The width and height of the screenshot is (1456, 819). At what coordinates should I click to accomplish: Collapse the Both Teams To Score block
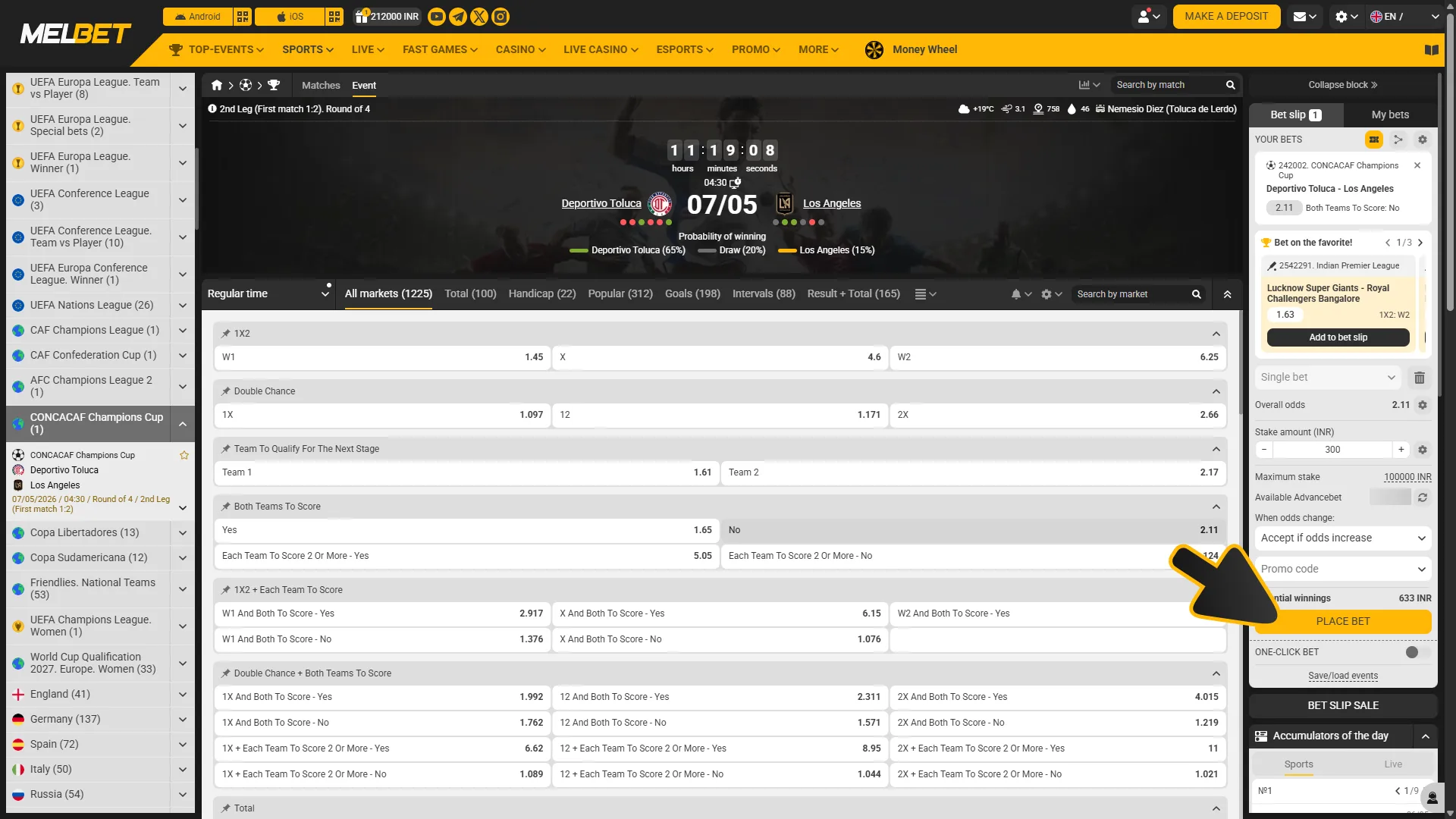click(x=1216, y=507)
